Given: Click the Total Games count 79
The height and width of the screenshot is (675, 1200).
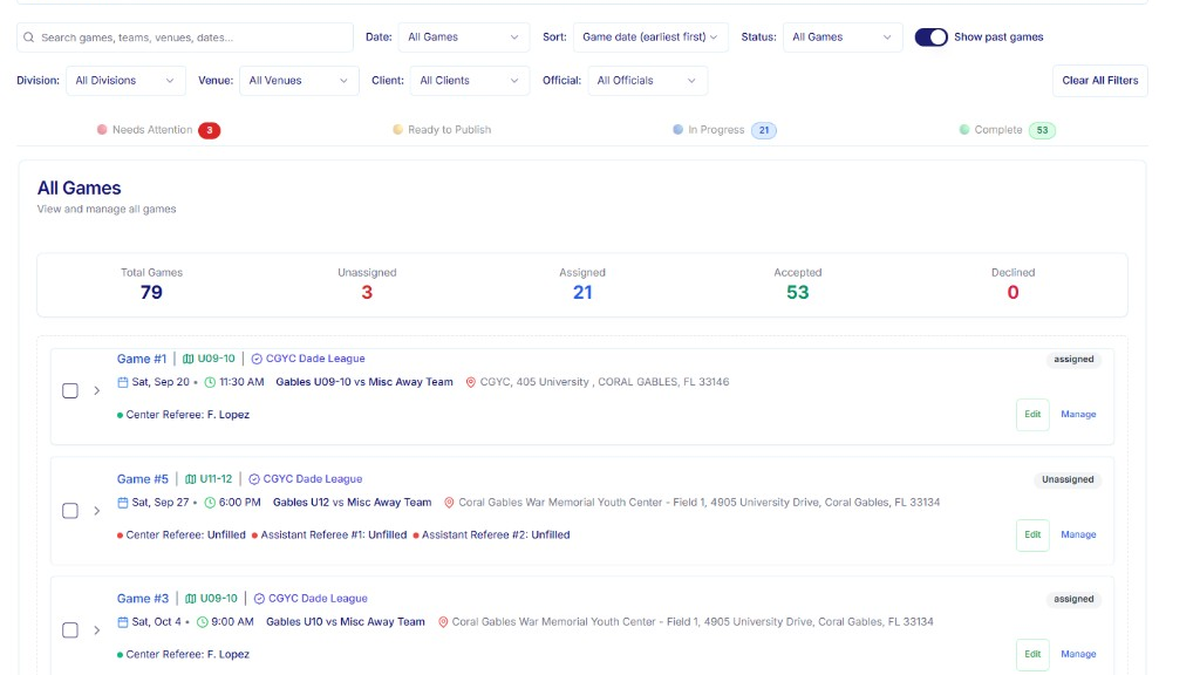Looking at the screenshot, I should [x=152, y=293].
